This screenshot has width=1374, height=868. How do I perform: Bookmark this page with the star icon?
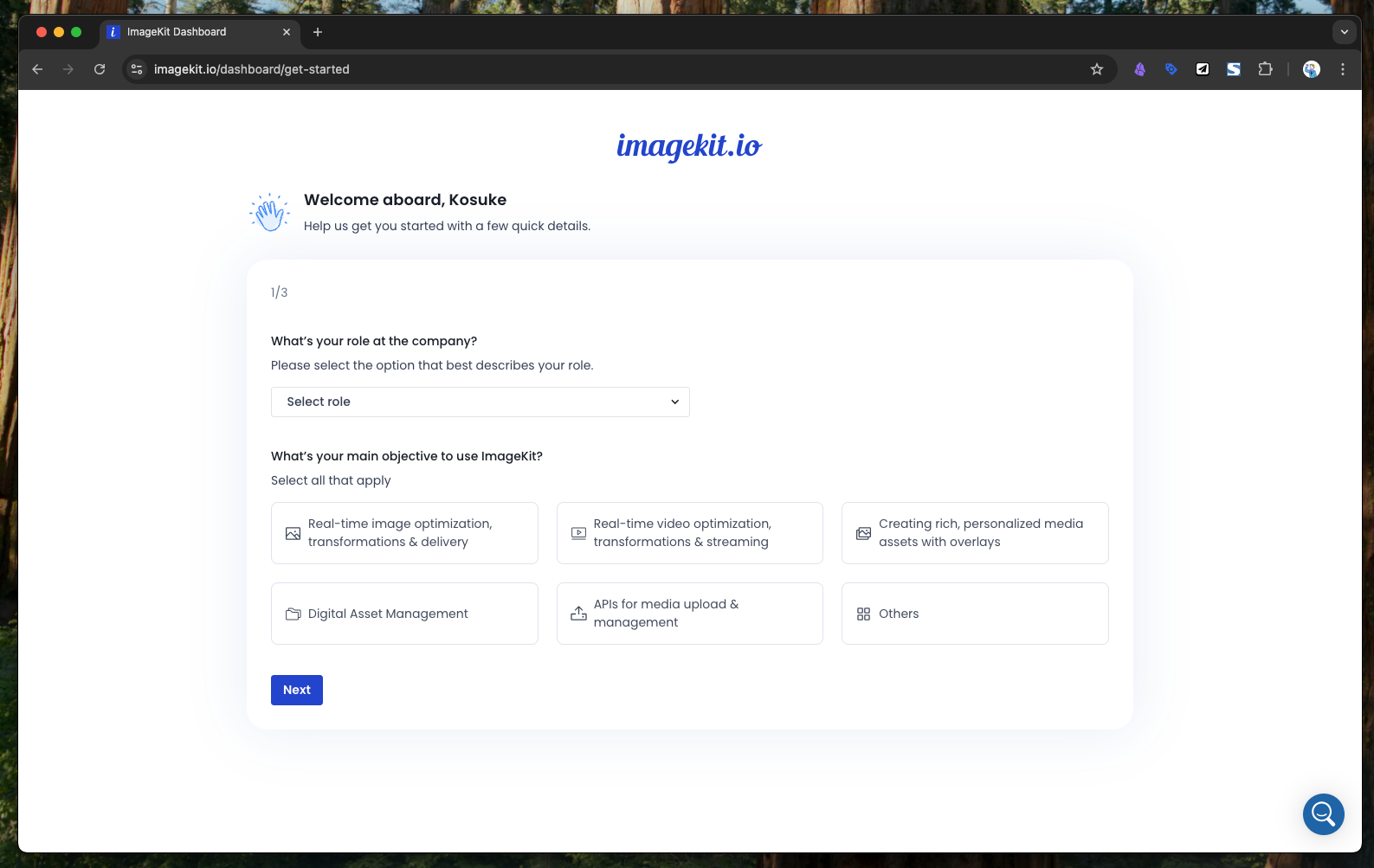pos(1097,69)
